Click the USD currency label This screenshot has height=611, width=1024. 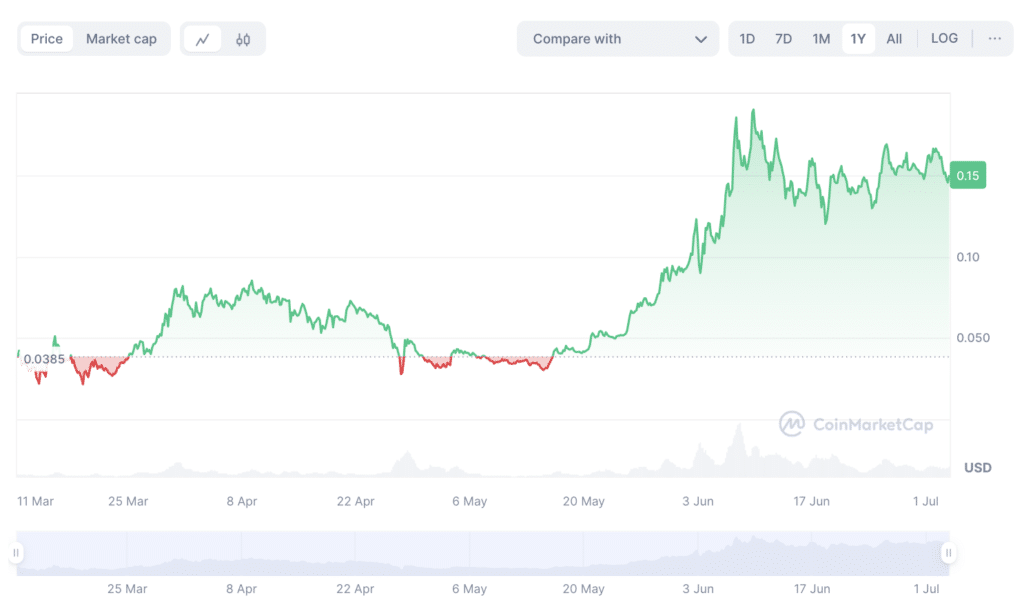click(977, 468)
